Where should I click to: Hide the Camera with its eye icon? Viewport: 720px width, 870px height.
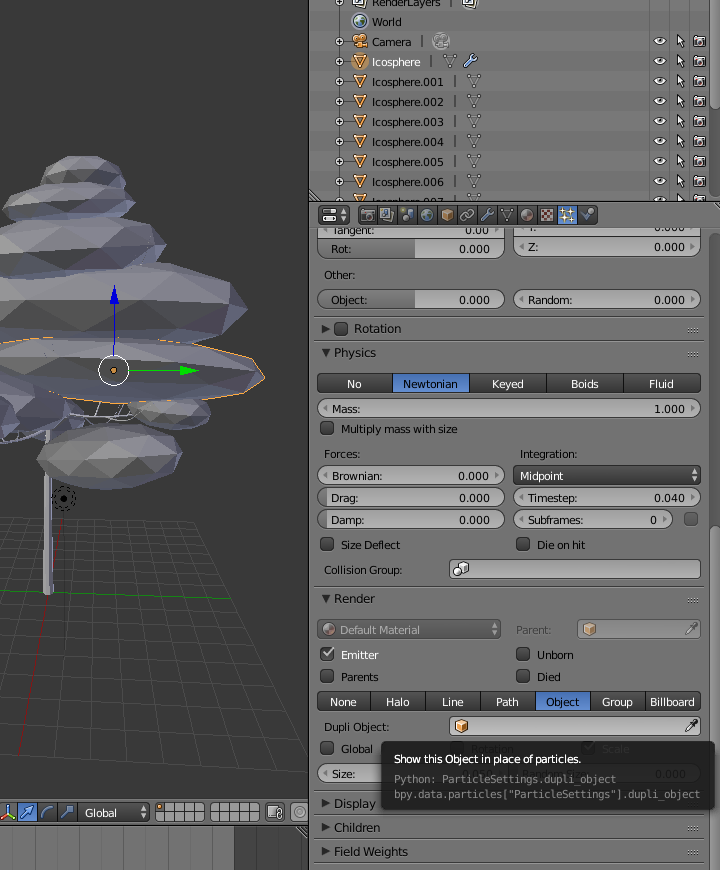pyautogui.click(x=660, y=42)
